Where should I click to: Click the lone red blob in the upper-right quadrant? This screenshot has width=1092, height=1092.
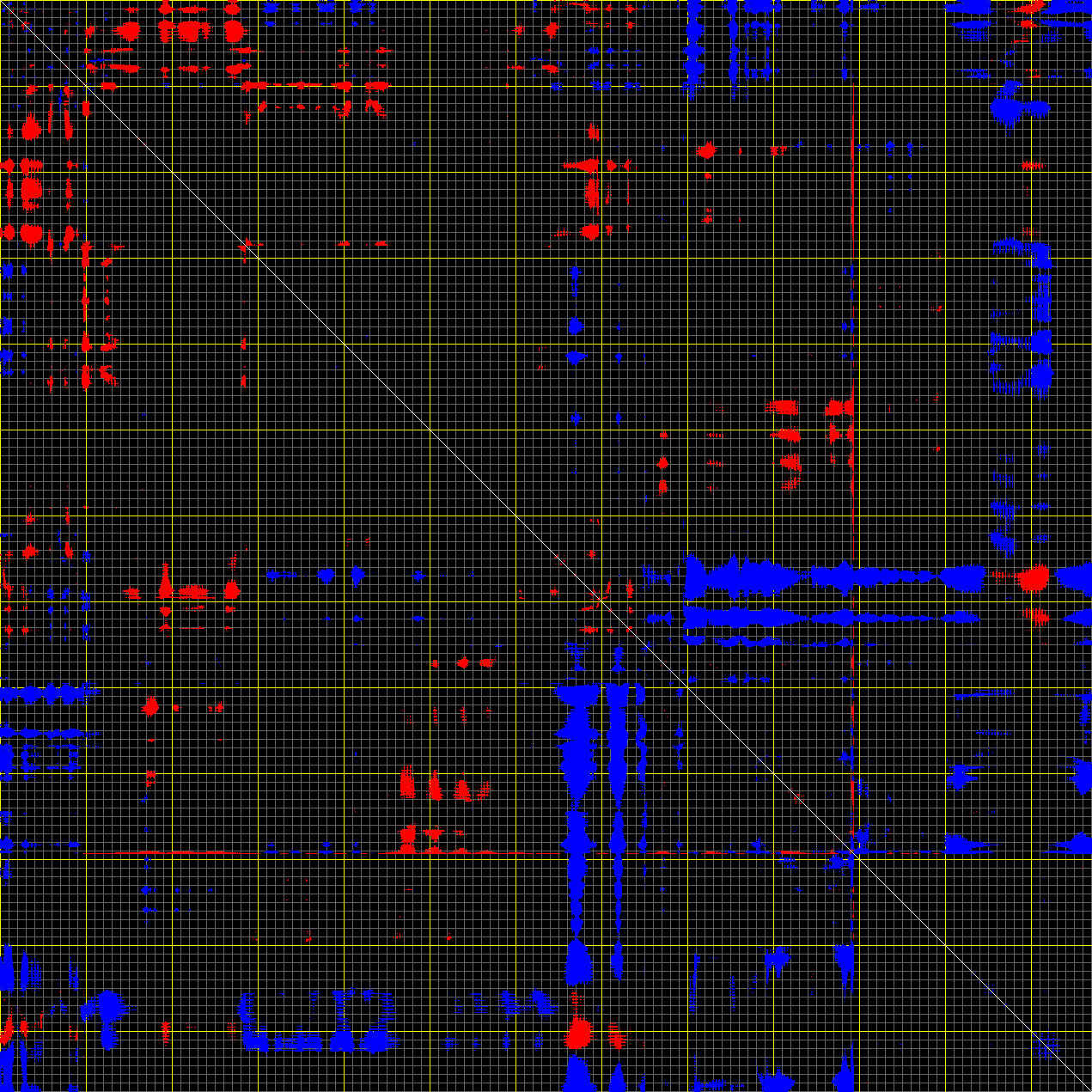pyautogui.click(x=706, y=151)
